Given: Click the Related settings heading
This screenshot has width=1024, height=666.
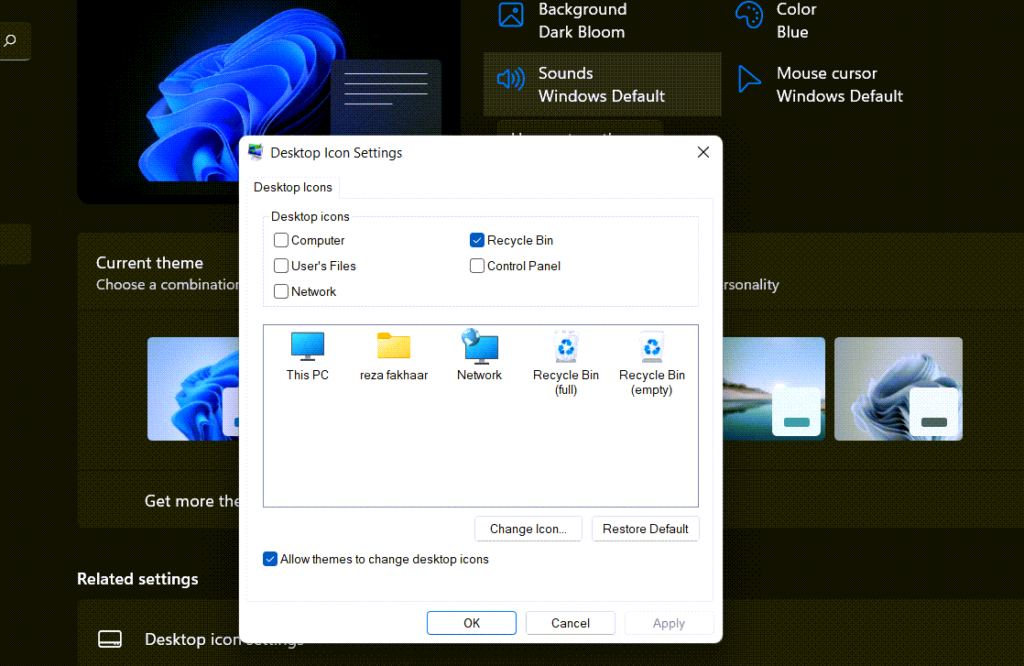Looking at the screenshot, I should click(x=138, y=579).
